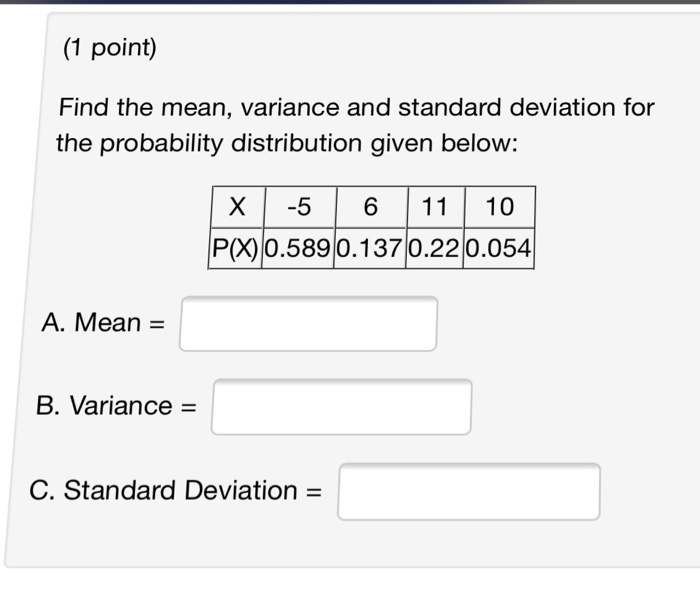
Task: Click the "A. Mean =" label
Action: [104, 323]
